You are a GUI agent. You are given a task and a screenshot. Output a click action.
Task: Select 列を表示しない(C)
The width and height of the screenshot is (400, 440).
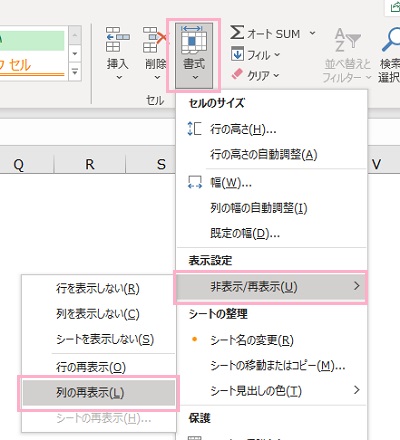click(x=99, y=314)
